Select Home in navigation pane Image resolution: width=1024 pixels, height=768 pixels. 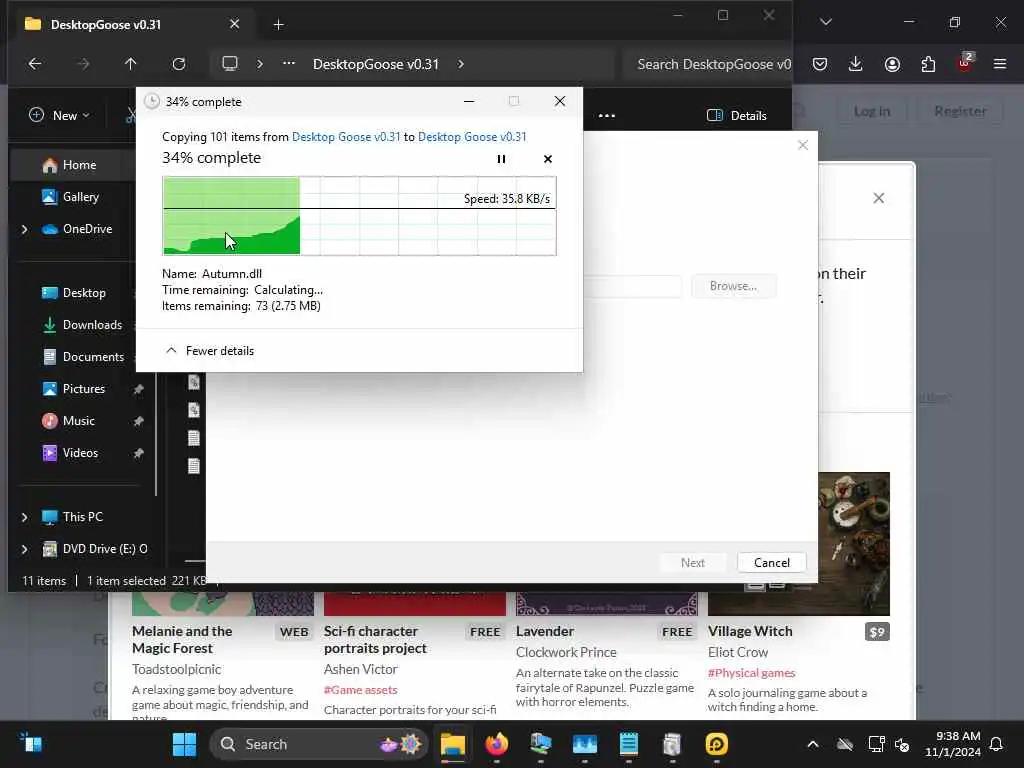coord(79,165)
